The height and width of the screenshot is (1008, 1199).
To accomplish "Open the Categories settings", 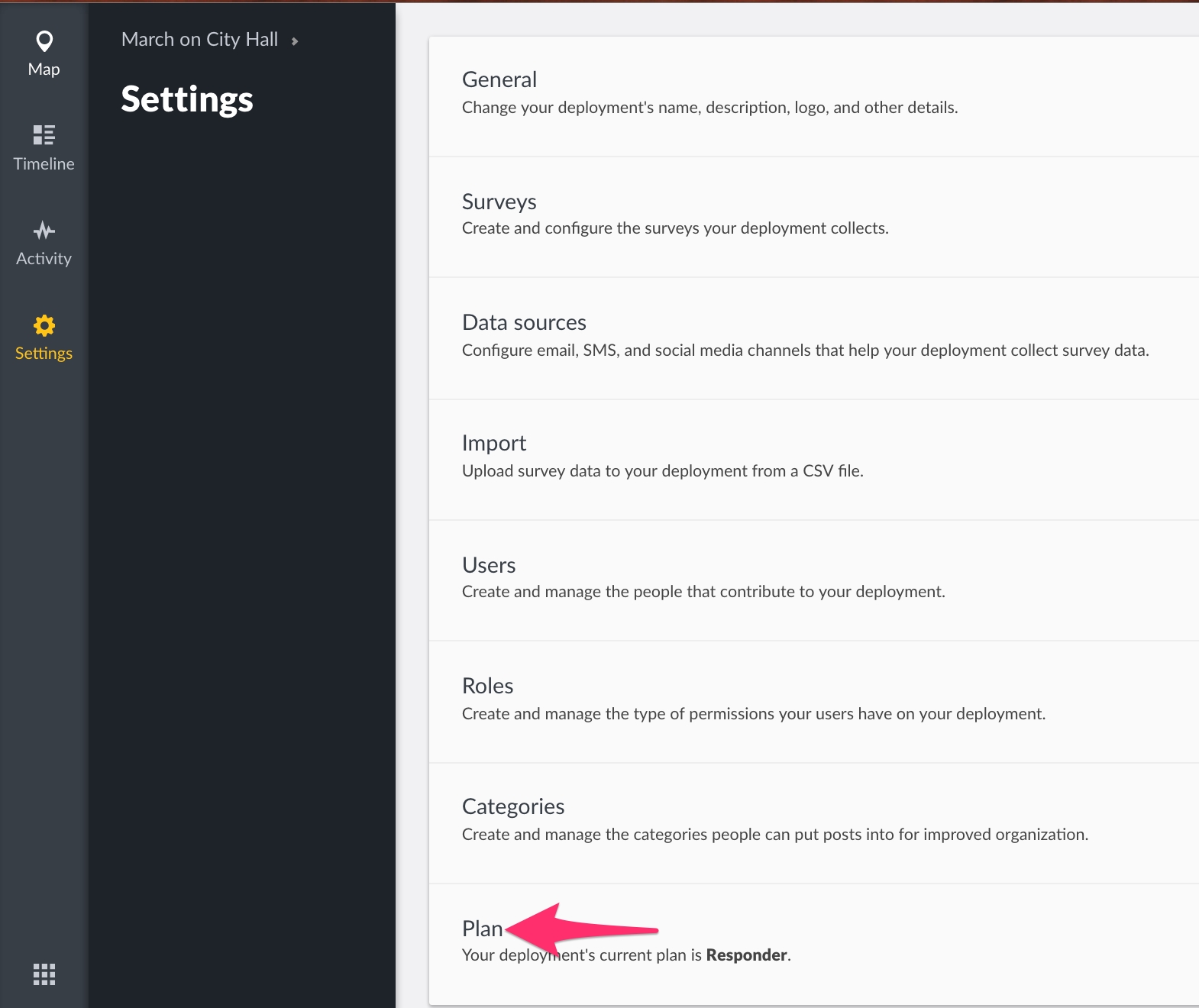I will coord(513,806).
